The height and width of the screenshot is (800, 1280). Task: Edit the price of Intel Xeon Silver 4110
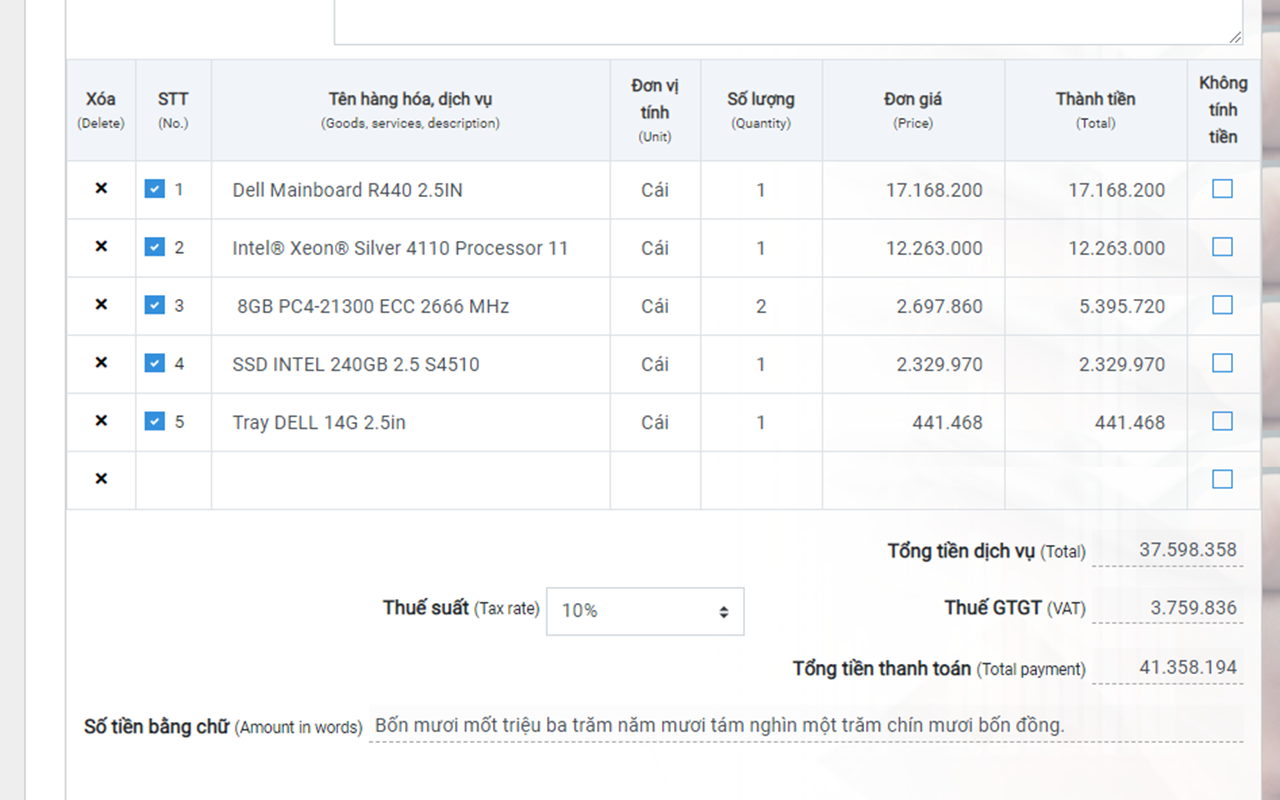[914, 248]
